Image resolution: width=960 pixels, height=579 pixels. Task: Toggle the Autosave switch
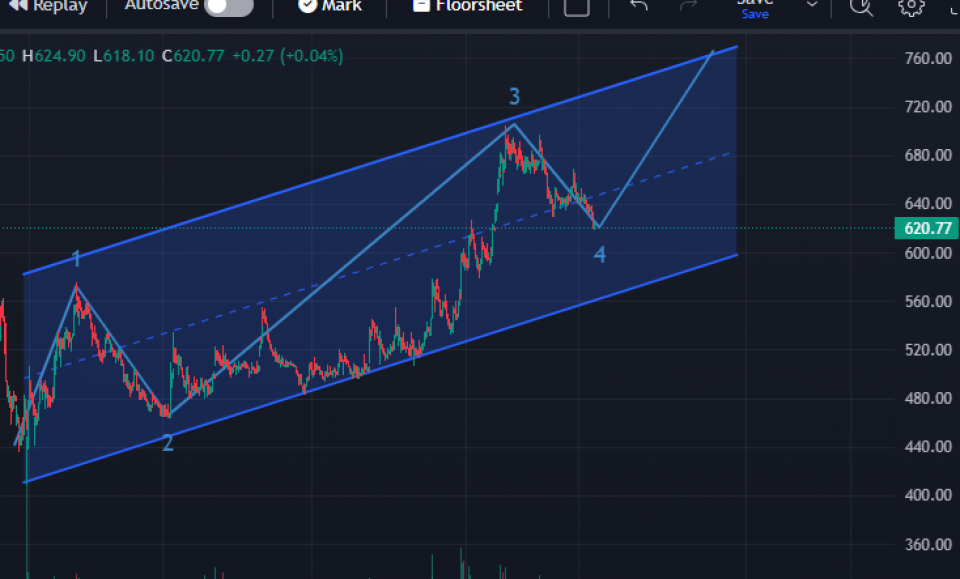click(228, 7)
